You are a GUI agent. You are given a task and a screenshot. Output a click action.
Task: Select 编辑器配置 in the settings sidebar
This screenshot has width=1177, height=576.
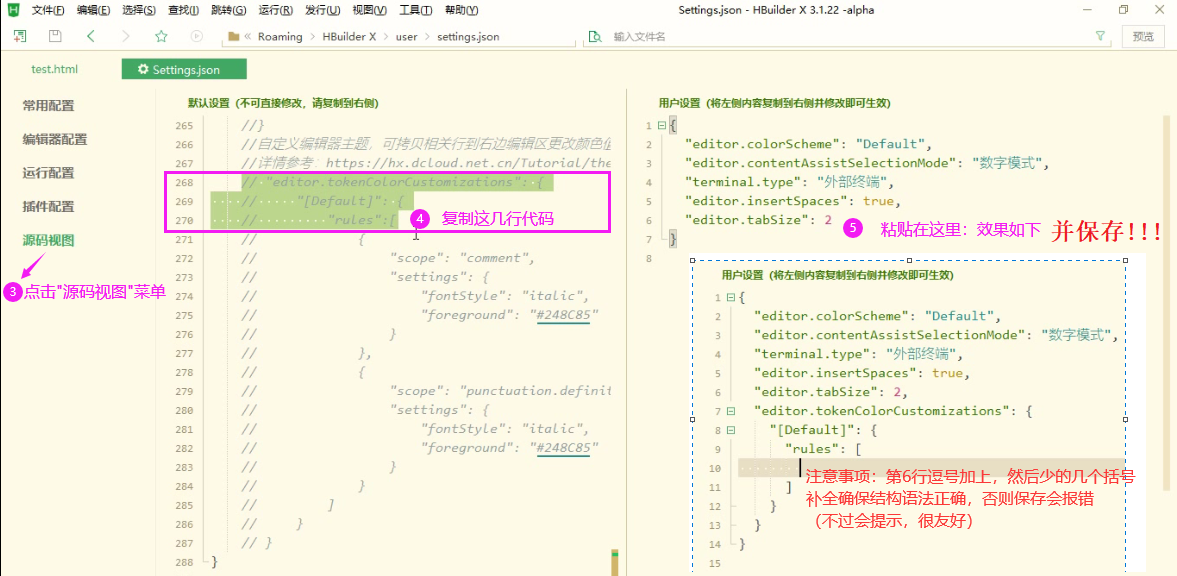[x=55, y=139]
